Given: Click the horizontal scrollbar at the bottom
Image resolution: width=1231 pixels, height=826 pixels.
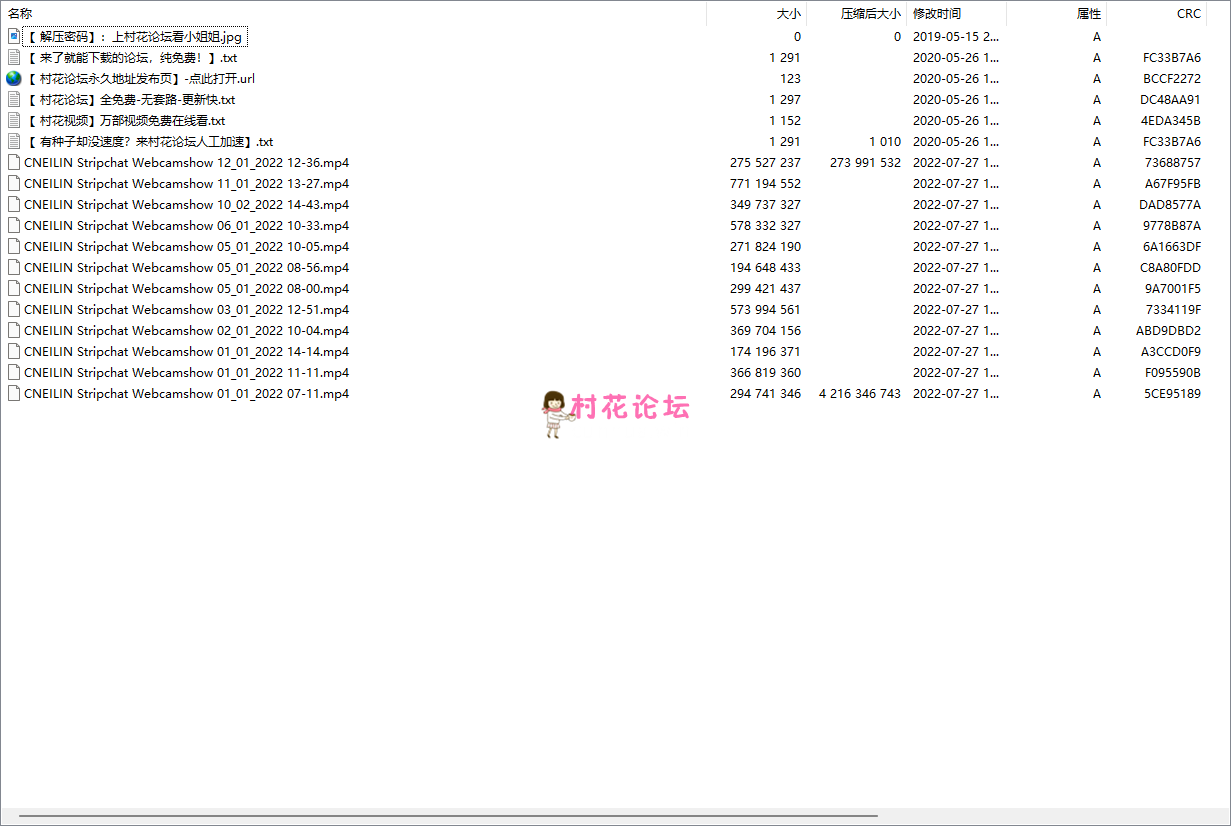Looking at the screenshot, I should 448,816.
